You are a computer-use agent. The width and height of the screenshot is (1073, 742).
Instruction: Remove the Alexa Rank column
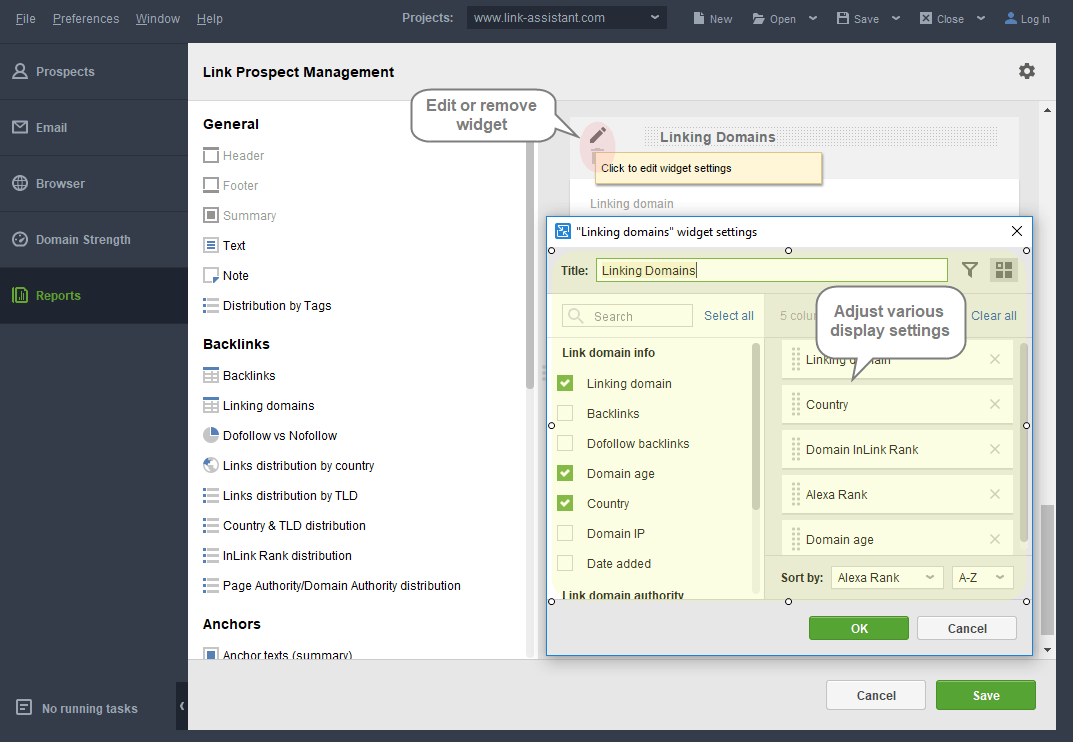tap(995, 494)
